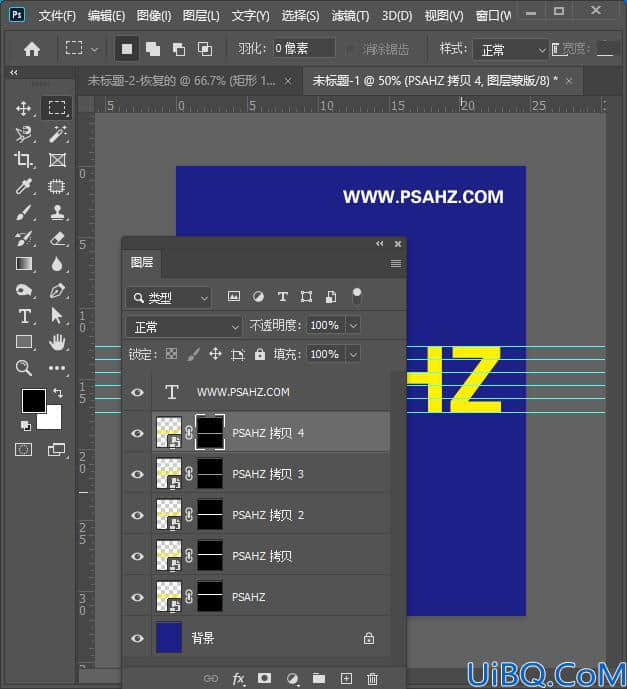Select the Path Selection tool
Image resolution: width=627 pixels, height=689 pixels.
57,316
